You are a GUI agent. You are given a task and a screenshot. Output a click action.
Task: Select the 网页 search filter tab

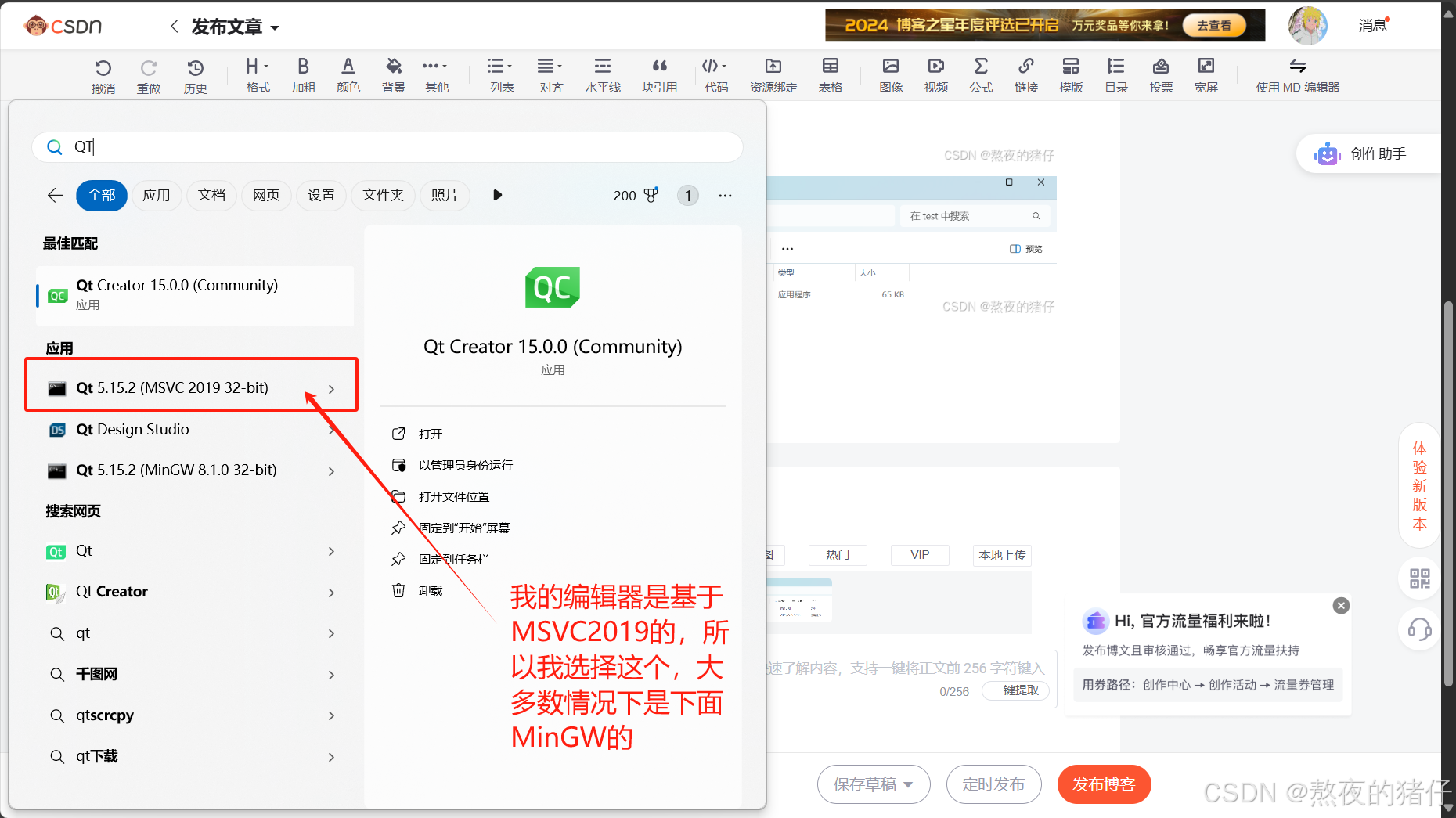[x=266, y=195]
